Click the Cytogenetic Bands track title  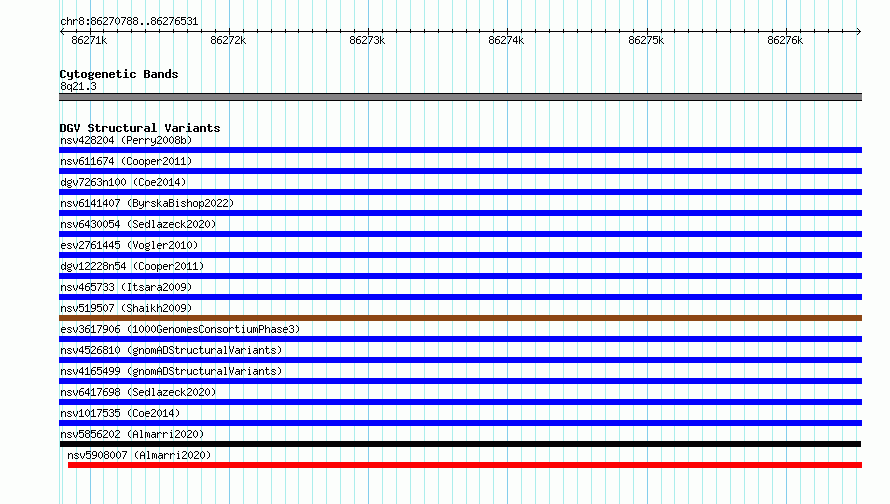tap(119, 74)
